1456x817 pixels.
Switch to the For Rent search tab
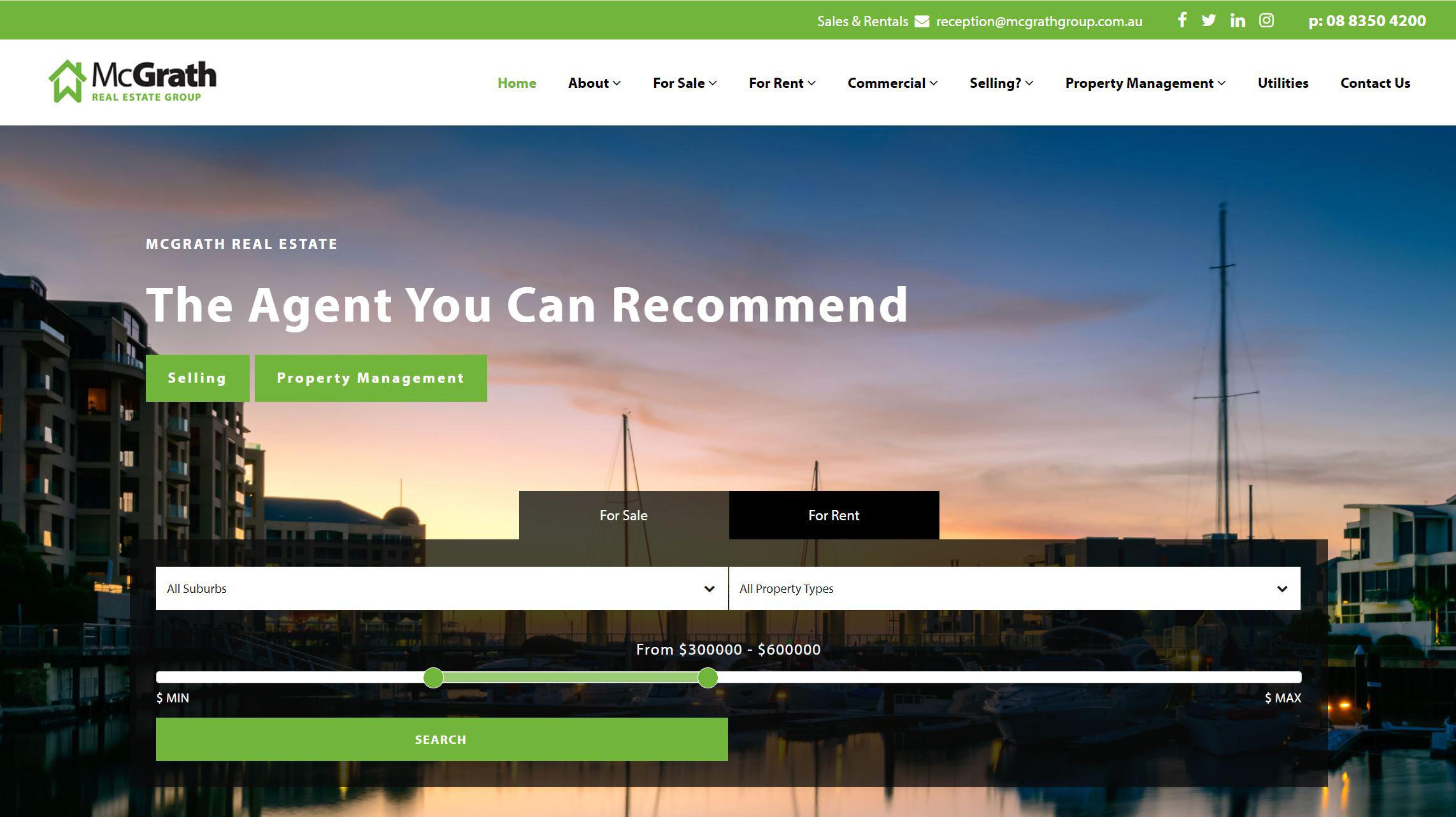click(x=833, y=515)
